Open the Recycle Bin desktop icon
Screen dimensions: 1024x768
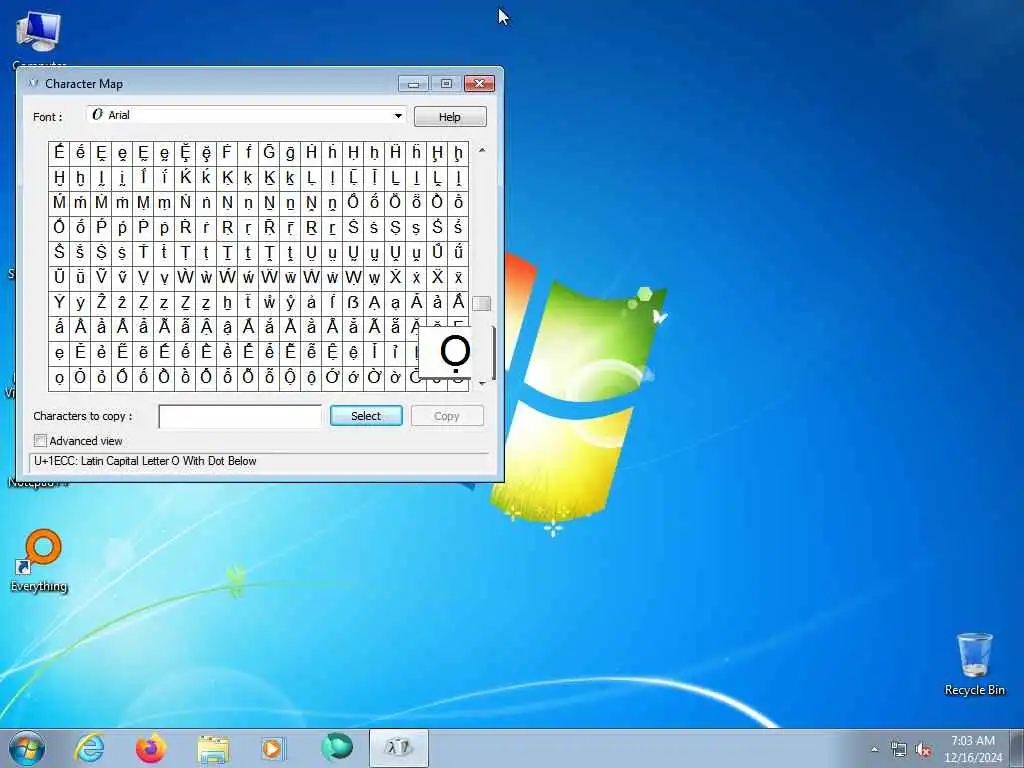click(x=974, y=664)
